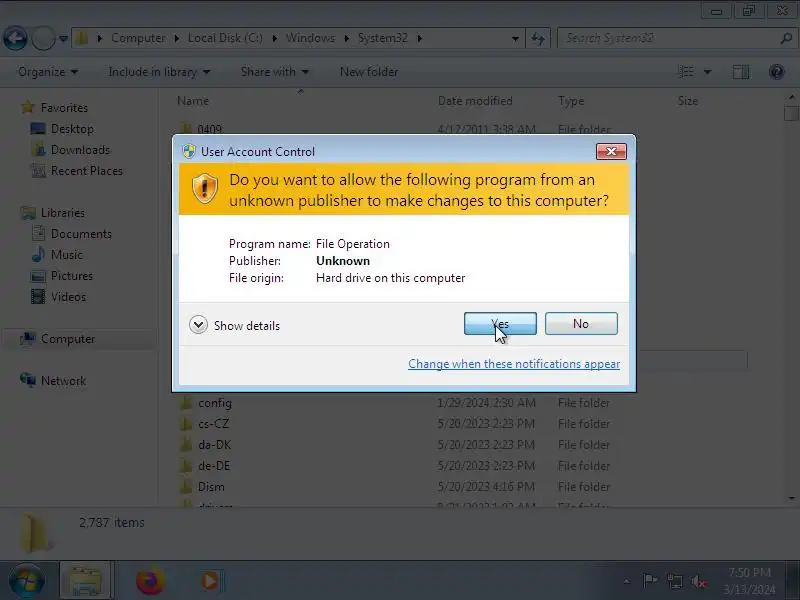The image size is (800, 600).
Task: Sort by Name column header
Action: (x=193, y=101)
